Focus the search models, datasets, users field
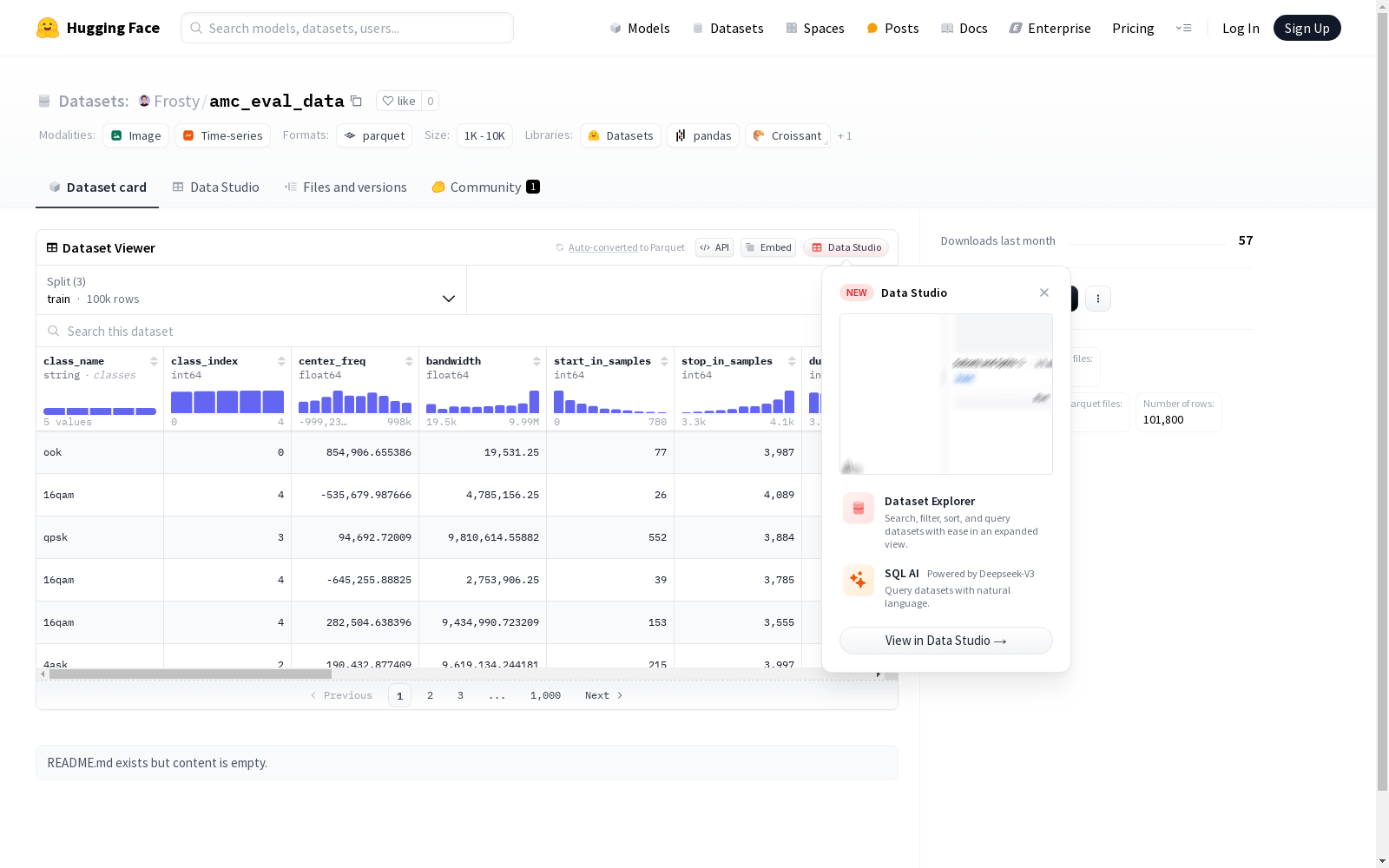 coord(347,28)
